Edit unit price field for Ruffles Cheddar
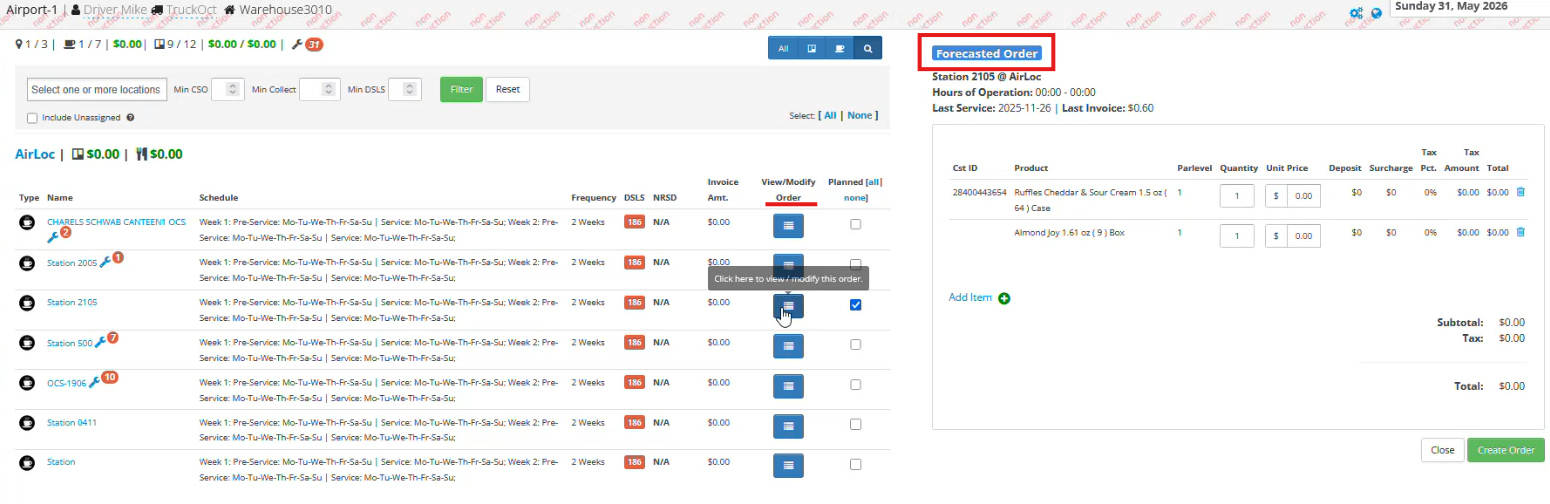 pos(1303,196)
